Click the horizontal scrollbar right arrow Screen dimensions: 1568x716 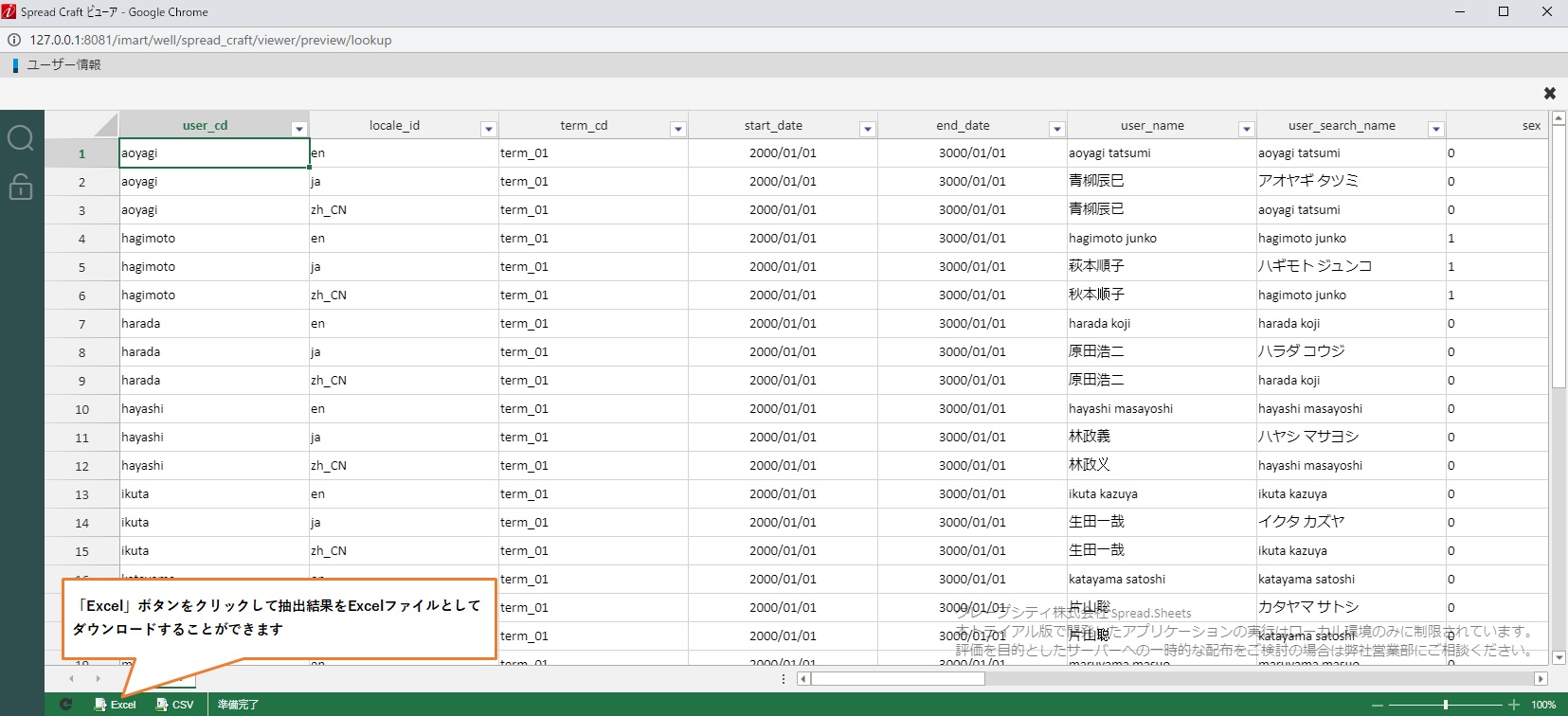pyautogui.click(x=1541, y=678)
